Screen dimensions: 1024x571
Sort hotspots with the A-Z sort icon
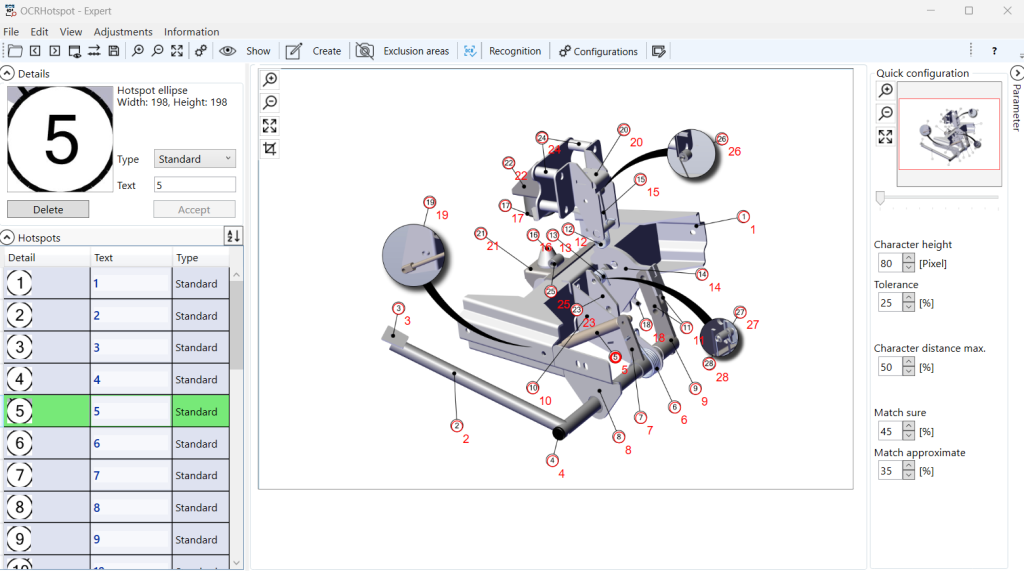[233, 236]
